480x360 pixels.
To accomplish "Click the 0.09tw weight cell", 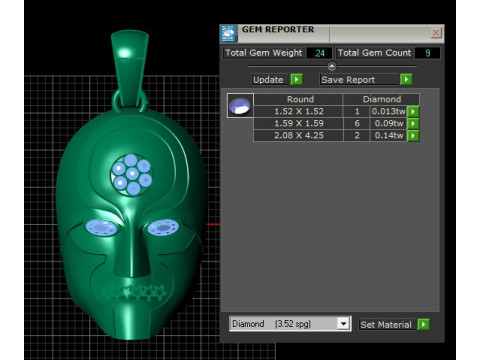I will tap(388, 124).
